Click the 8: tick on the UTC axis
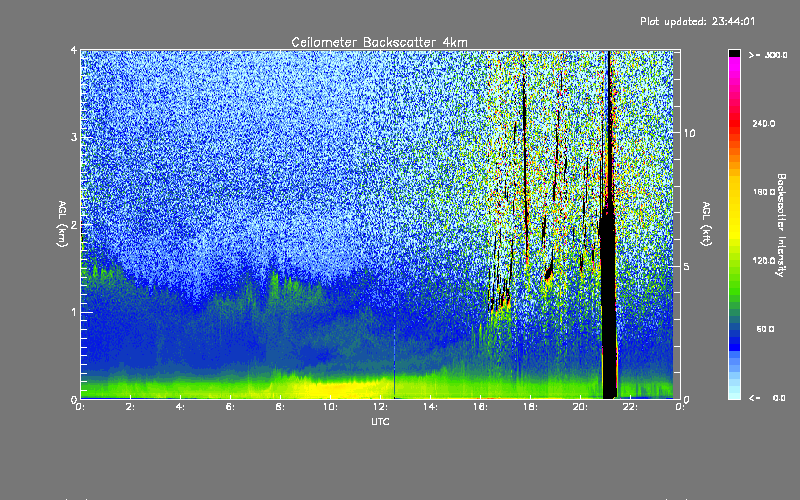800x500 pixels. pyautogui.click(x=280, y=407)
